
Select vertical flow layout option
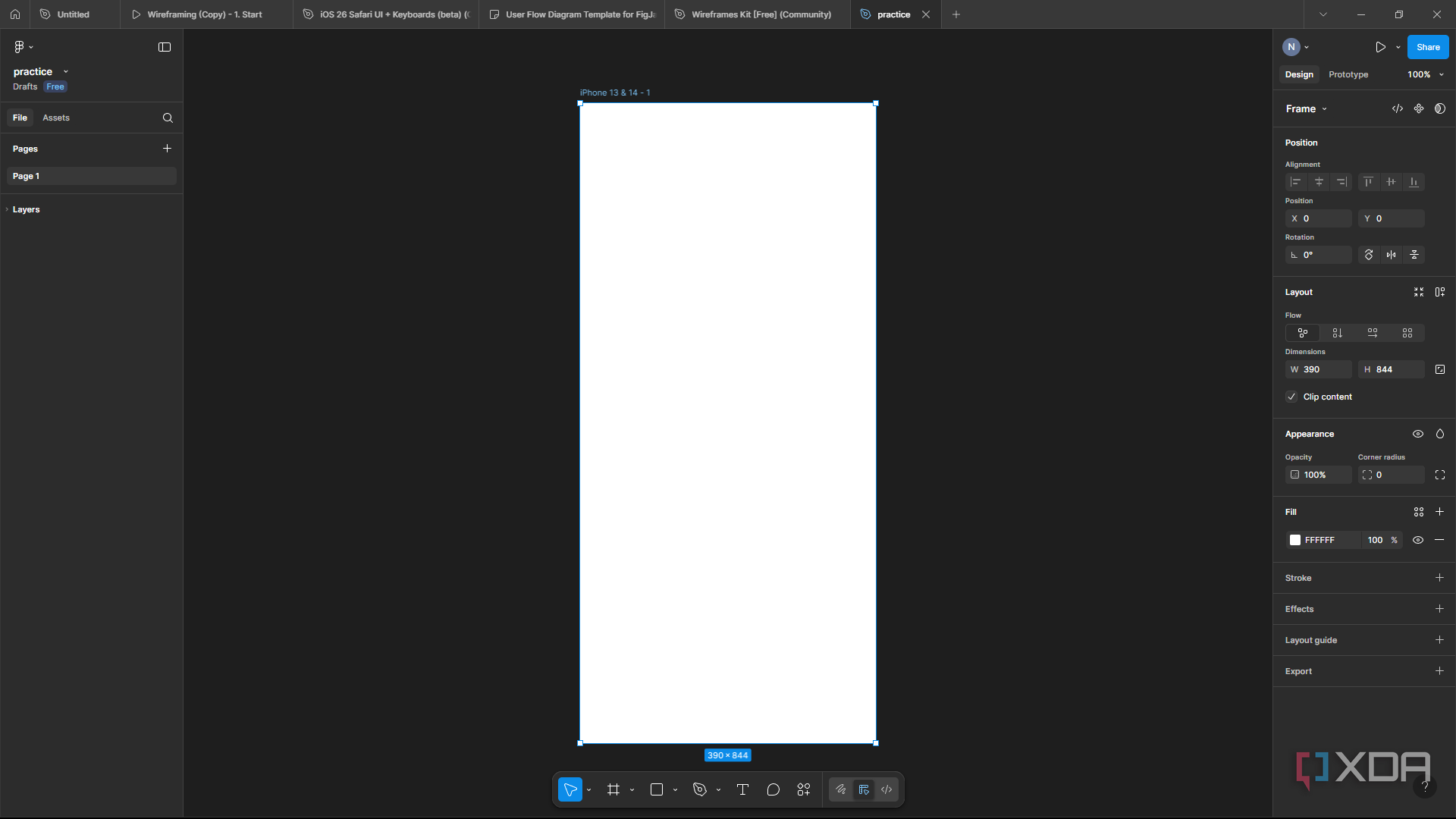1338,333
